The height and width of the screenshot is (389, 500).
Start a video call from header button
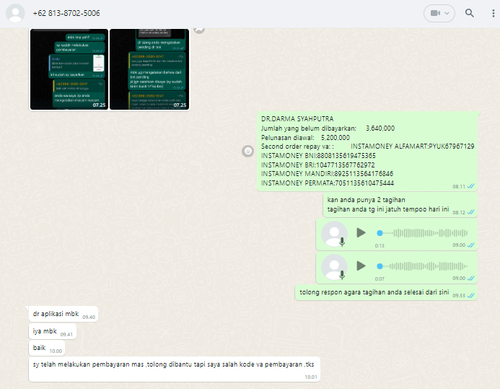coord(435,13)
